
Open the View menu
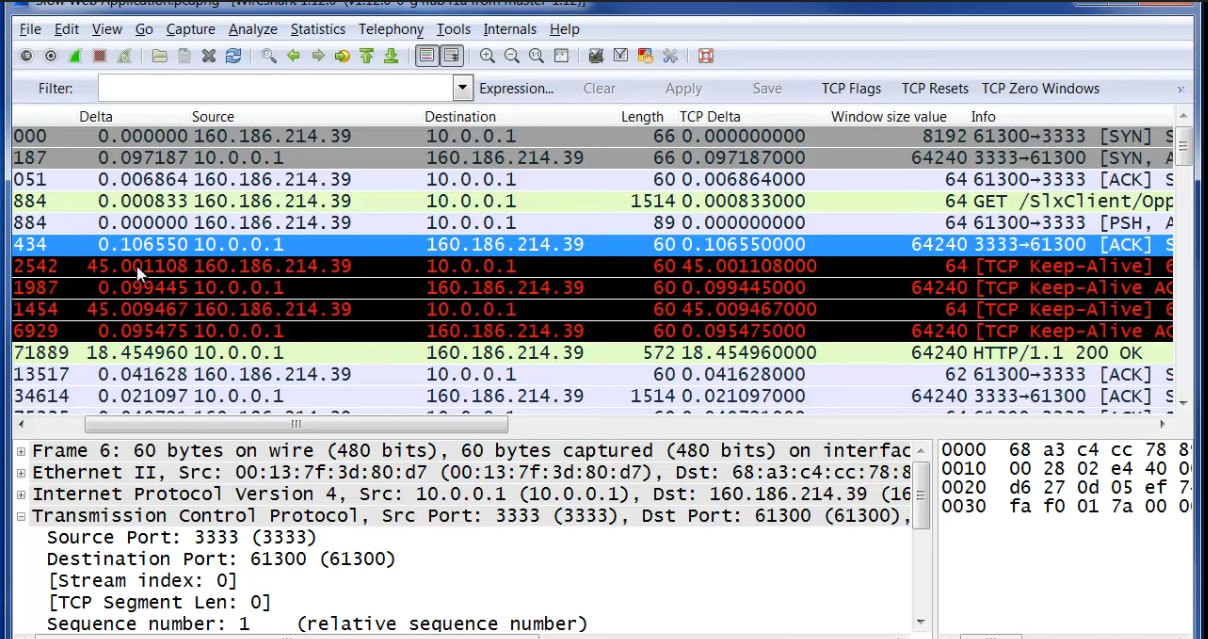[x=107, y=29]
